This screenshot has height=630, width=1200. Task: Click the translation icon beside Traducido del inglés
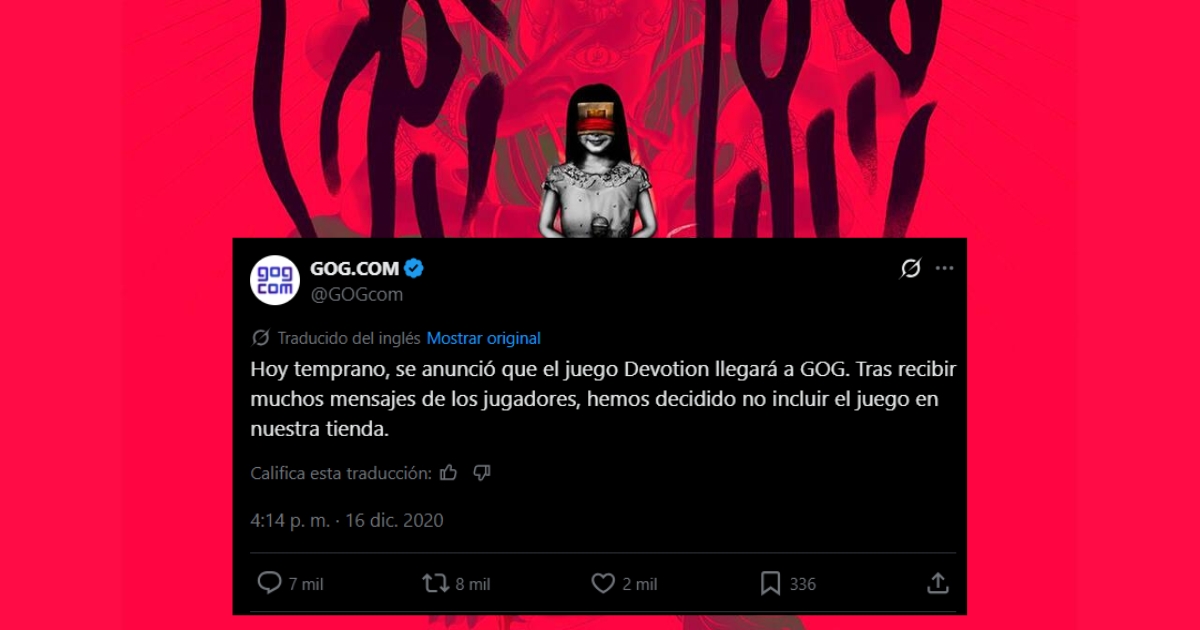point(261,338)
